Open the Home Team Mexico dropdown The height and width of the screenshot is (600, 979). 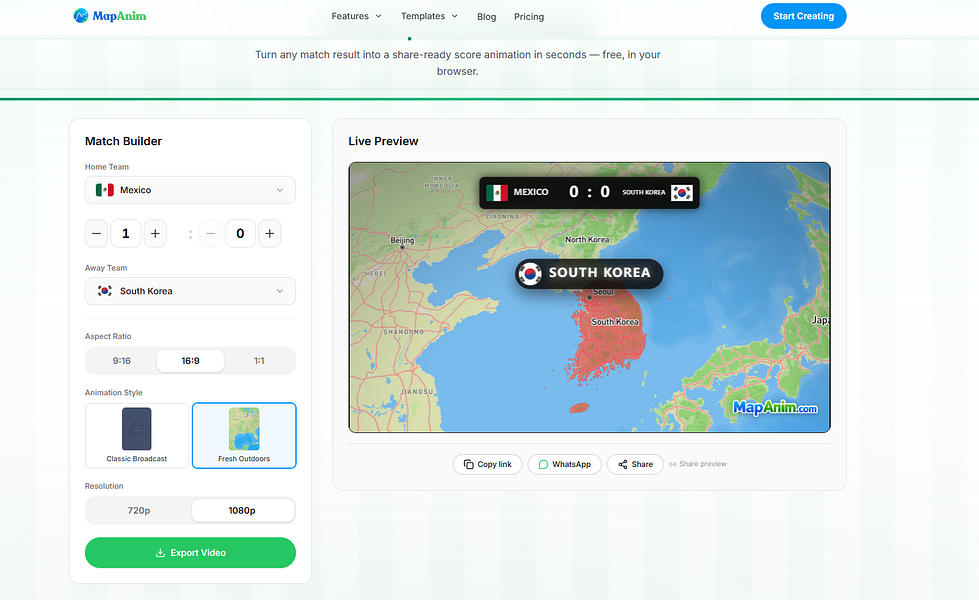[190, 190]
